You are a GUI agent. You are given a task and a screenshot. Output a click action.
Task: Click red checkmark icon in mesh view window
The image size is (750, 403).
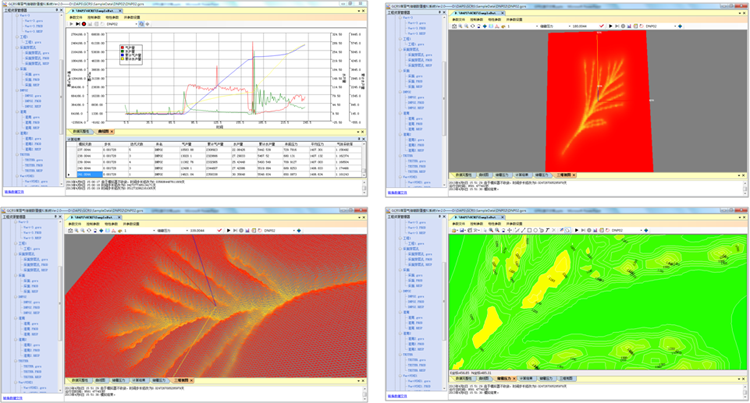click(x=220, y=230)
